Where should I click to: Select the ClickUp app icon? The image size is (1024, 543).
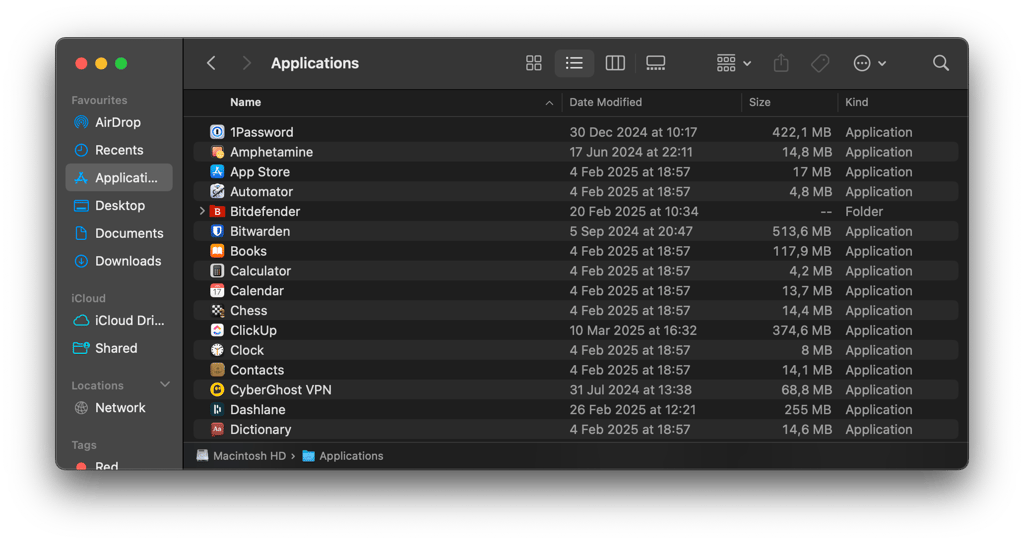217,330
